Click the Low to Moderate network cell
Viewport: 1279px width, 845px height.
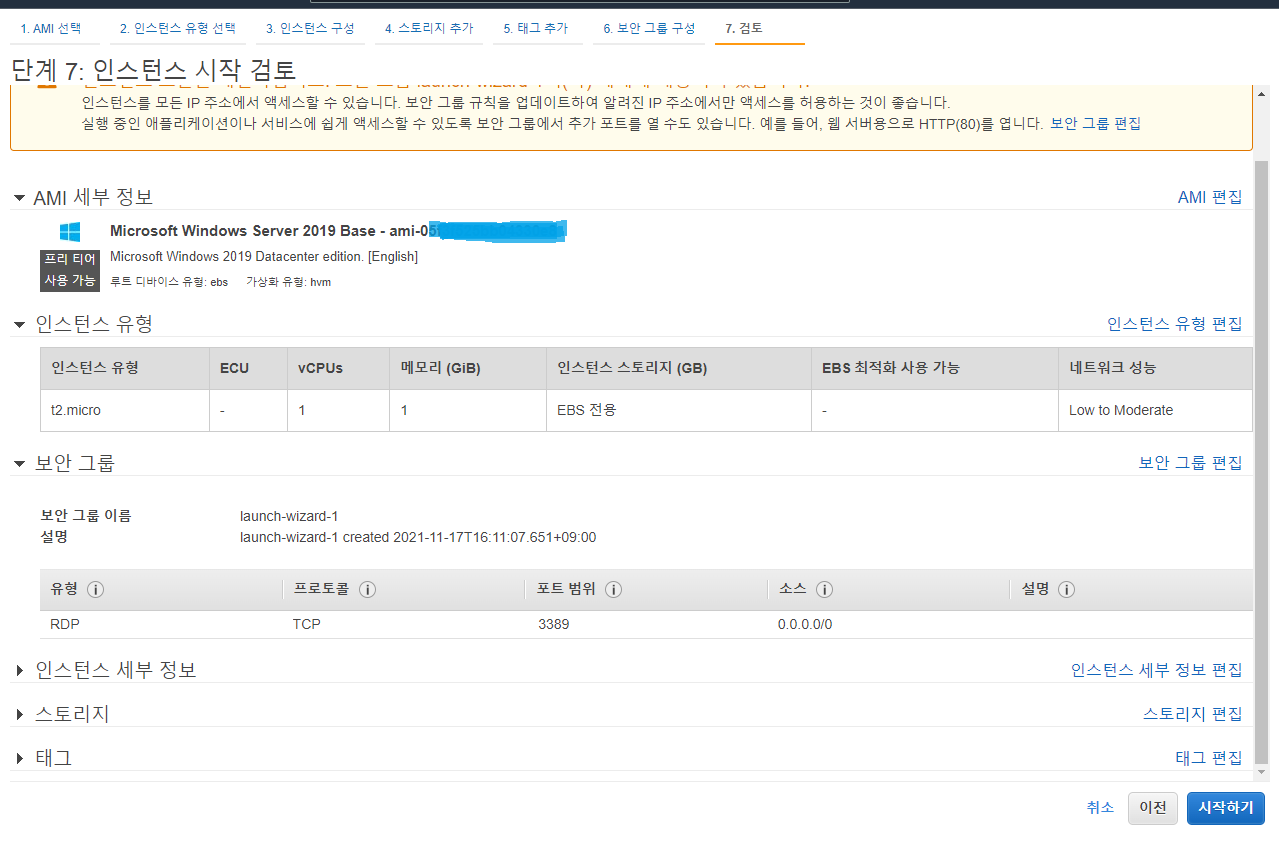(1155, 410)
